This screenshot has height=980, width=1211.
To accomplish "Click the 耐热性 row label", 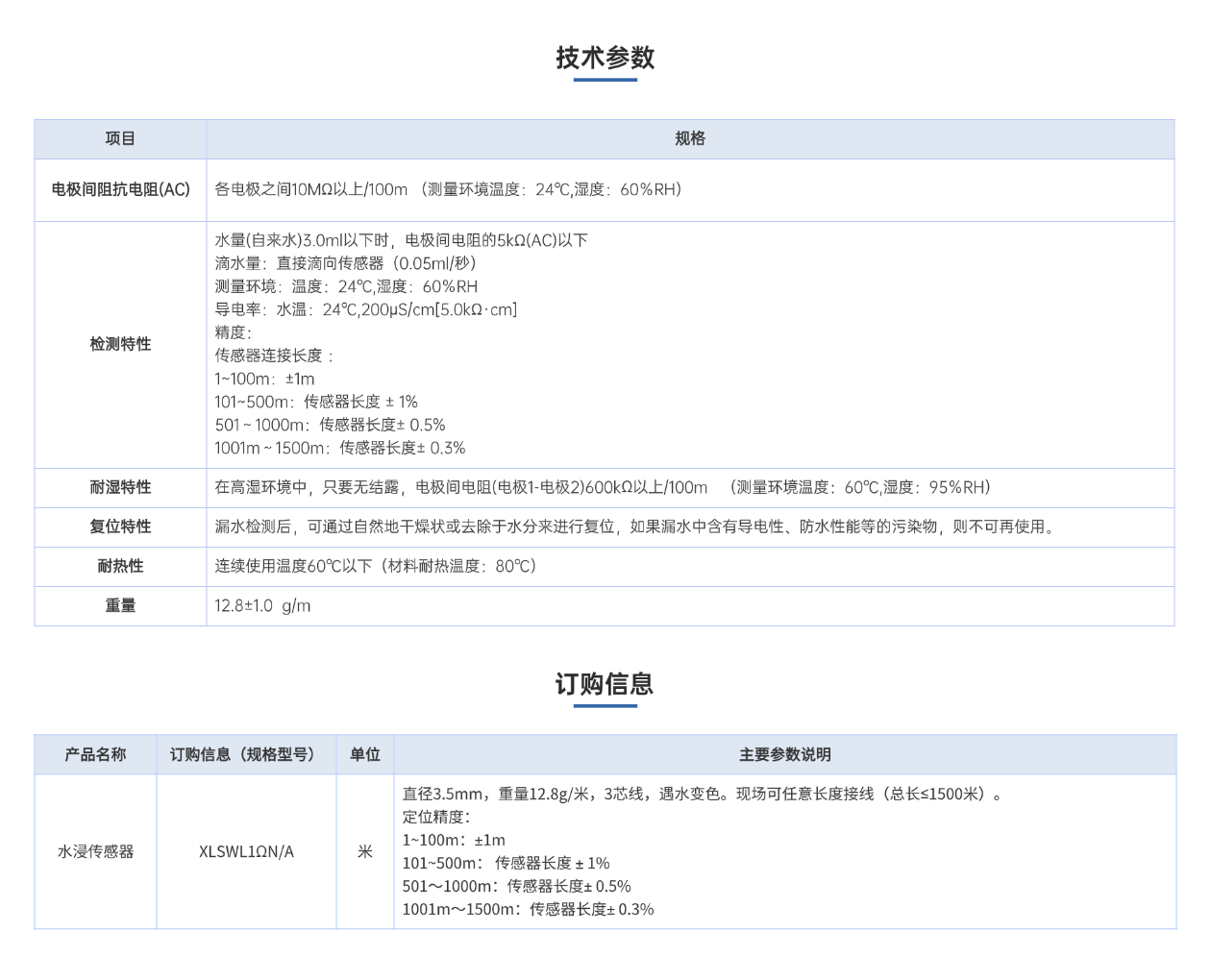I will (x=120, y=566).
